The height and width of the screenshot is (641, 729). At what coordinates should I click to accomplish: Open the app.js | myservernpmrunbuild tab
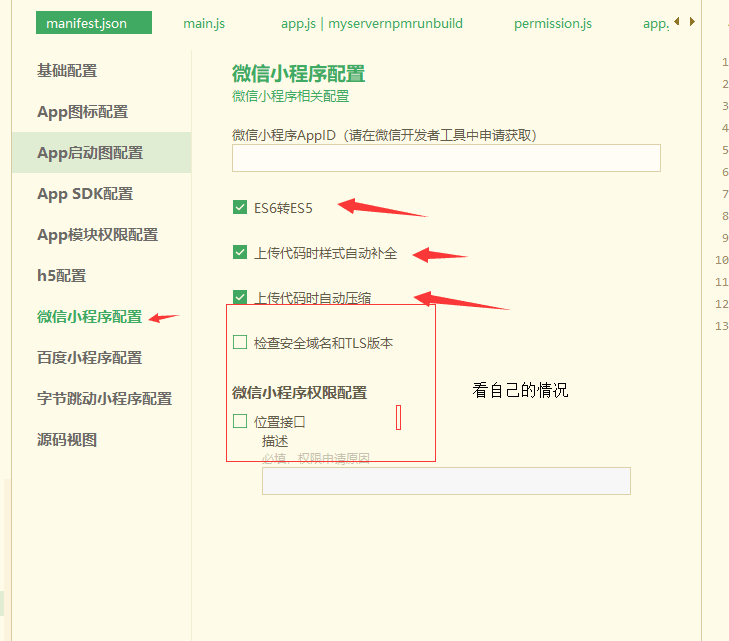pos(371,23)
